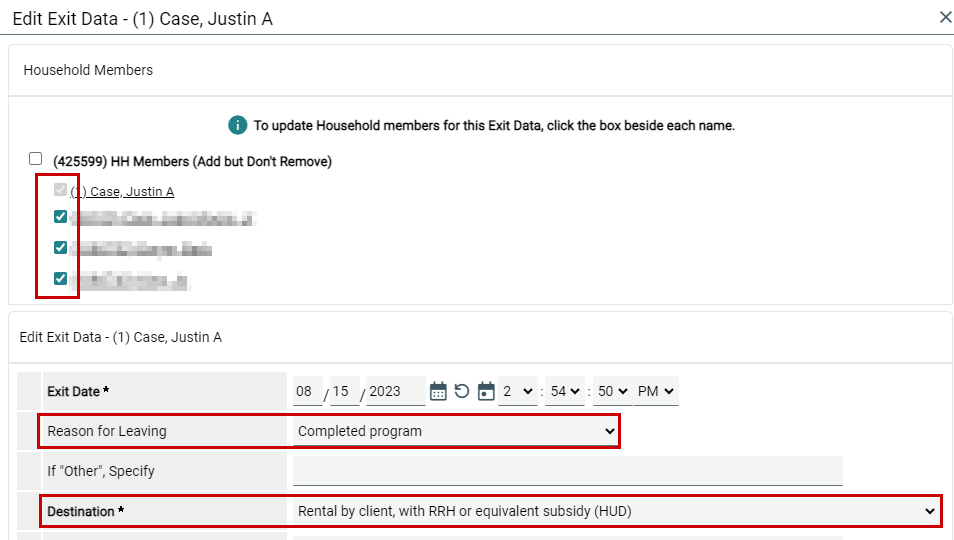Select the second blurred household member name
The height and width of the screenshot is (540, 954).
tap(141, 249)
